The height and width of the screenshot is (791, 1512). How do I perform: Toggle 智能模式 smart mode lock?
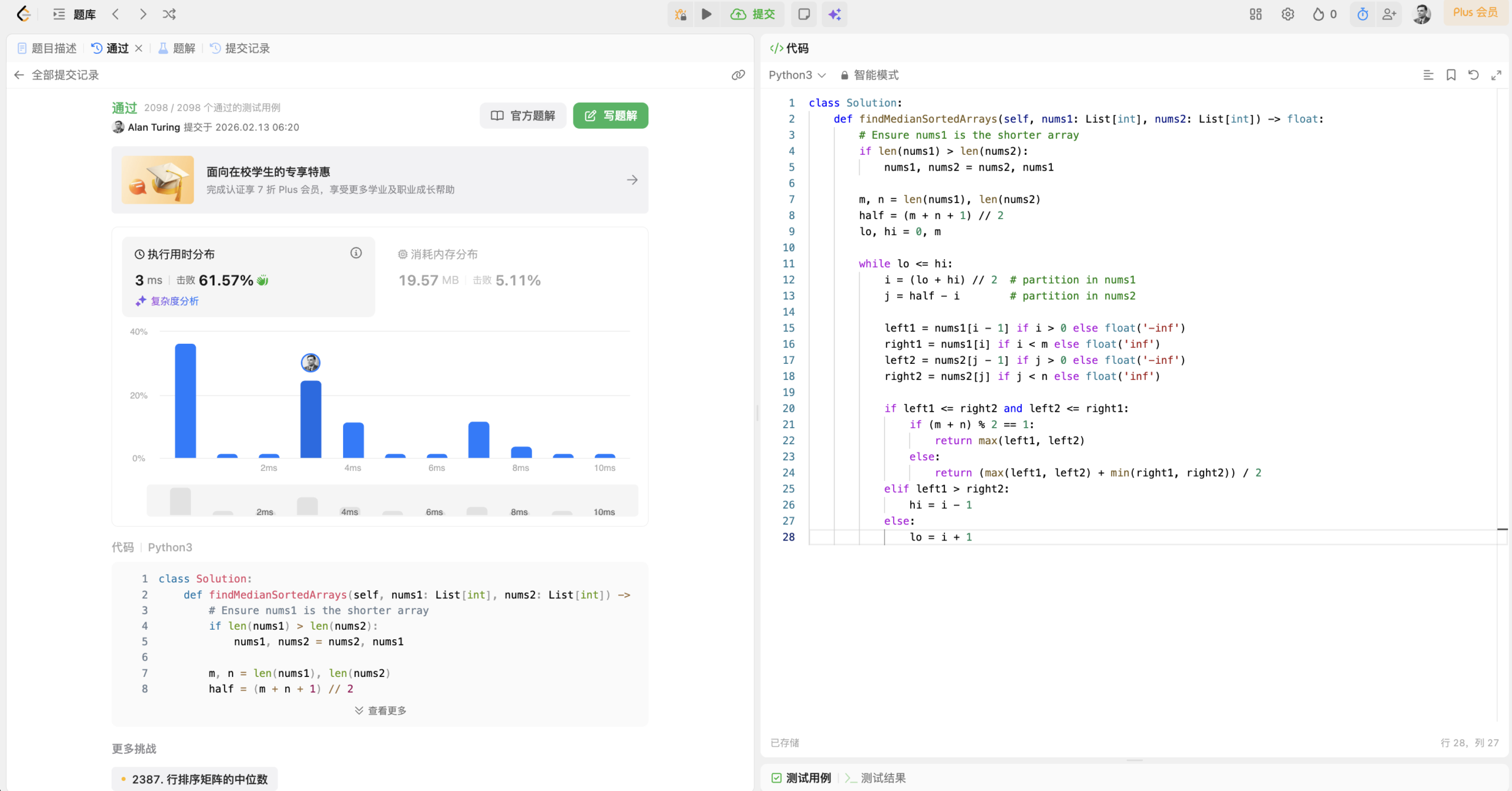pyautogui.click(x=869, y=75)
